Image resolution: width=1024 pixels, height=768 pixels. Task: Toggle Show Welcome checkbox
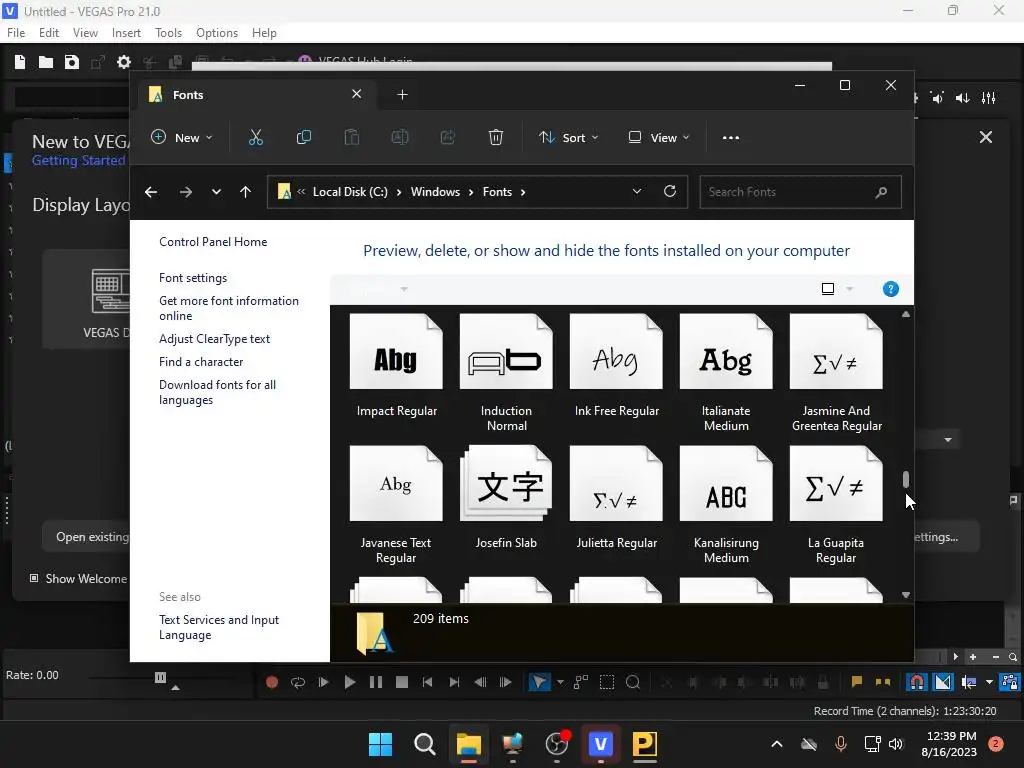point(34,578)
